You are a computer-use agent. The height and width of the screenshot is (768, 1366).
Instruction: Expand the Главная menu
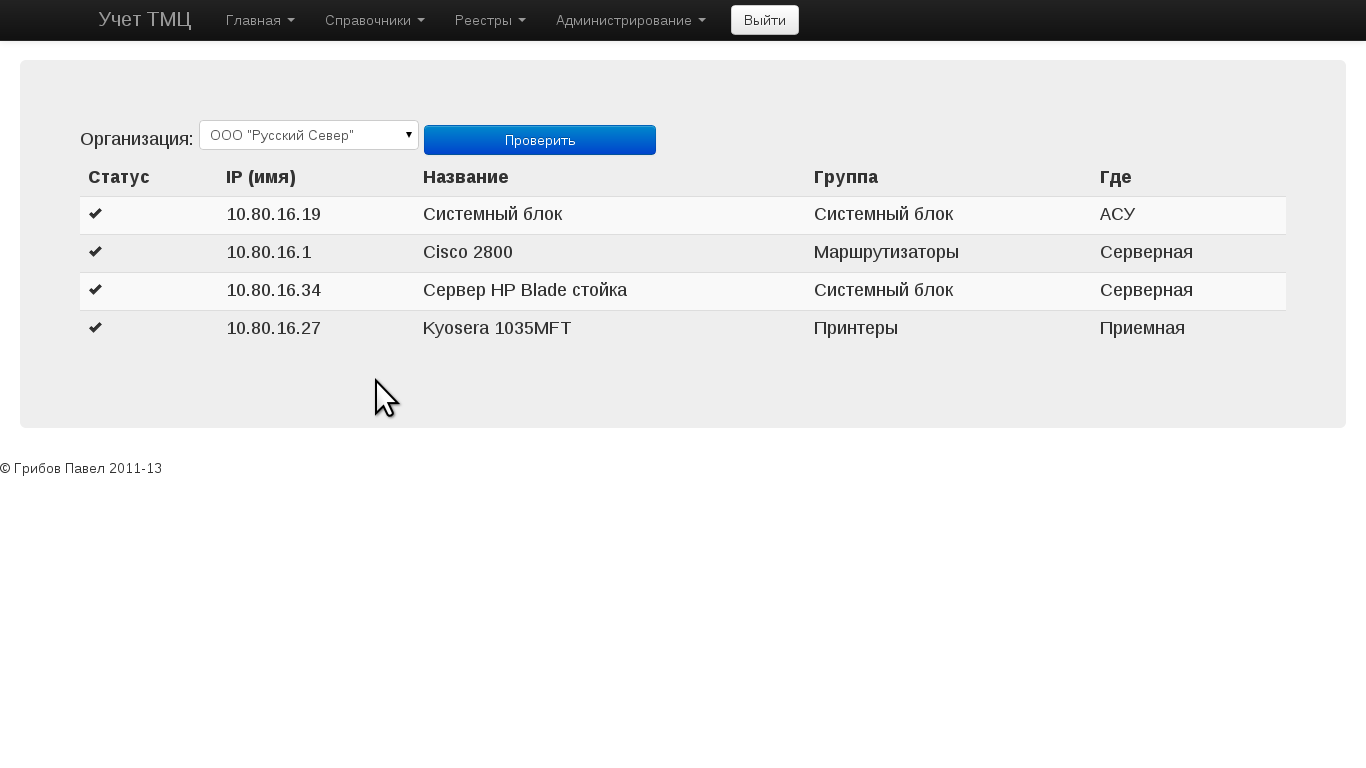(260, 20)
